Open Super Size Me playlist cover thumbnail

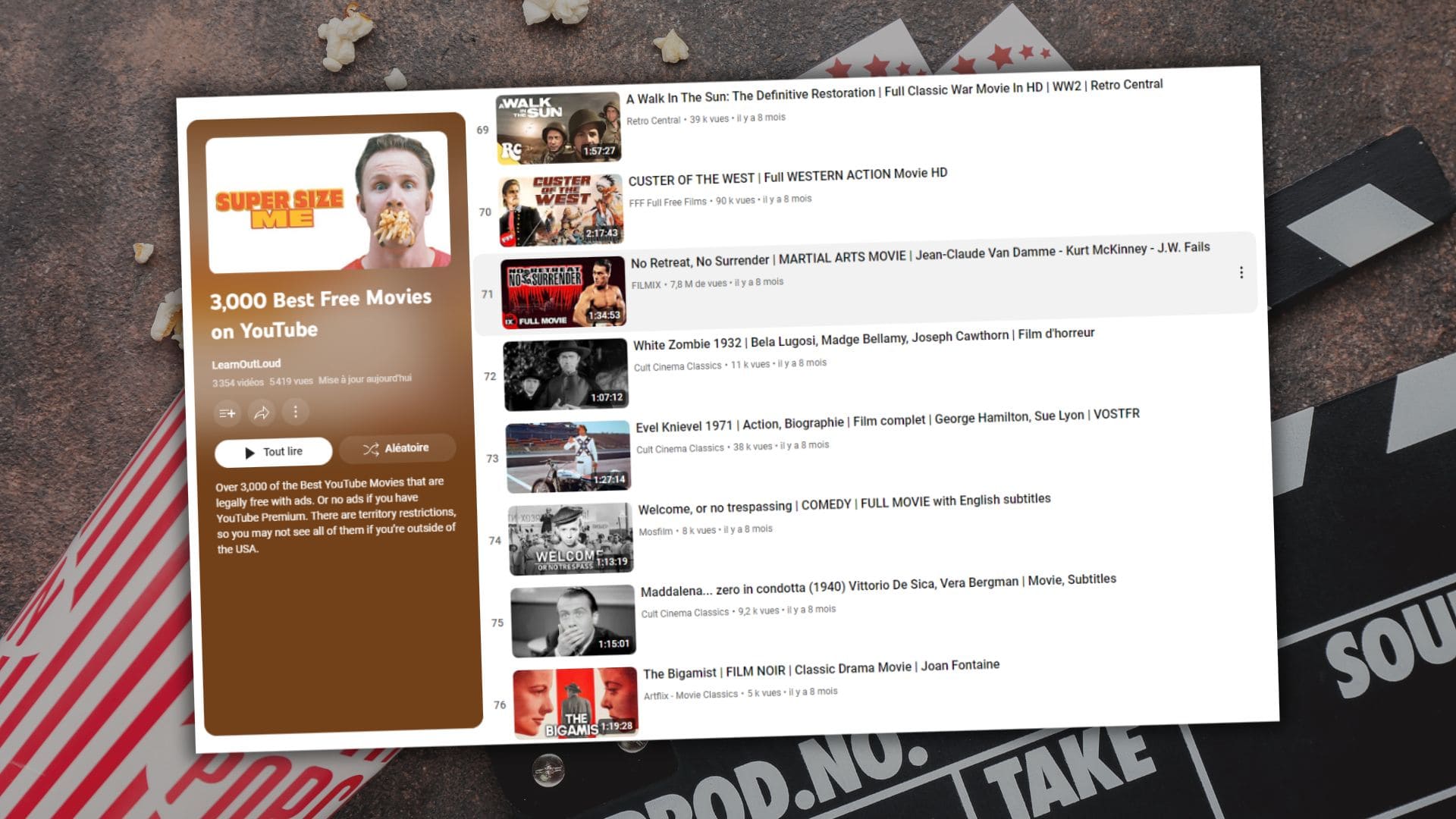(x=328, y=202)
